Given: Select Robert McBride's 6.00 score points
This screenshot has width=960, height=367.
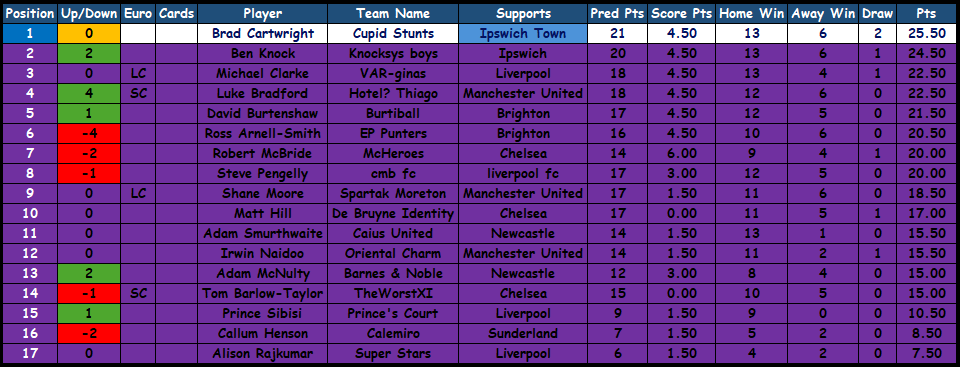Looking at the screenshot, I should coord(681,153).
